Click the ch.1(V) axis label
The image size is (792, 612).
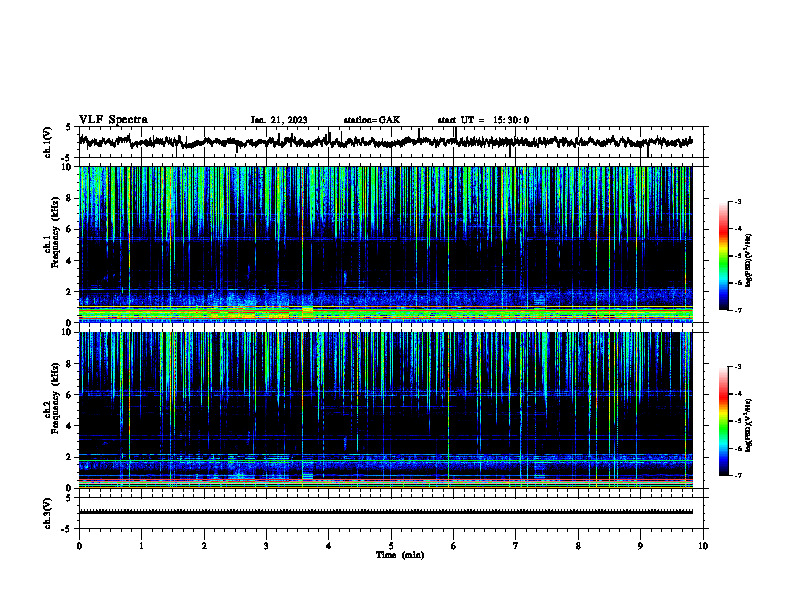[48, 142]
